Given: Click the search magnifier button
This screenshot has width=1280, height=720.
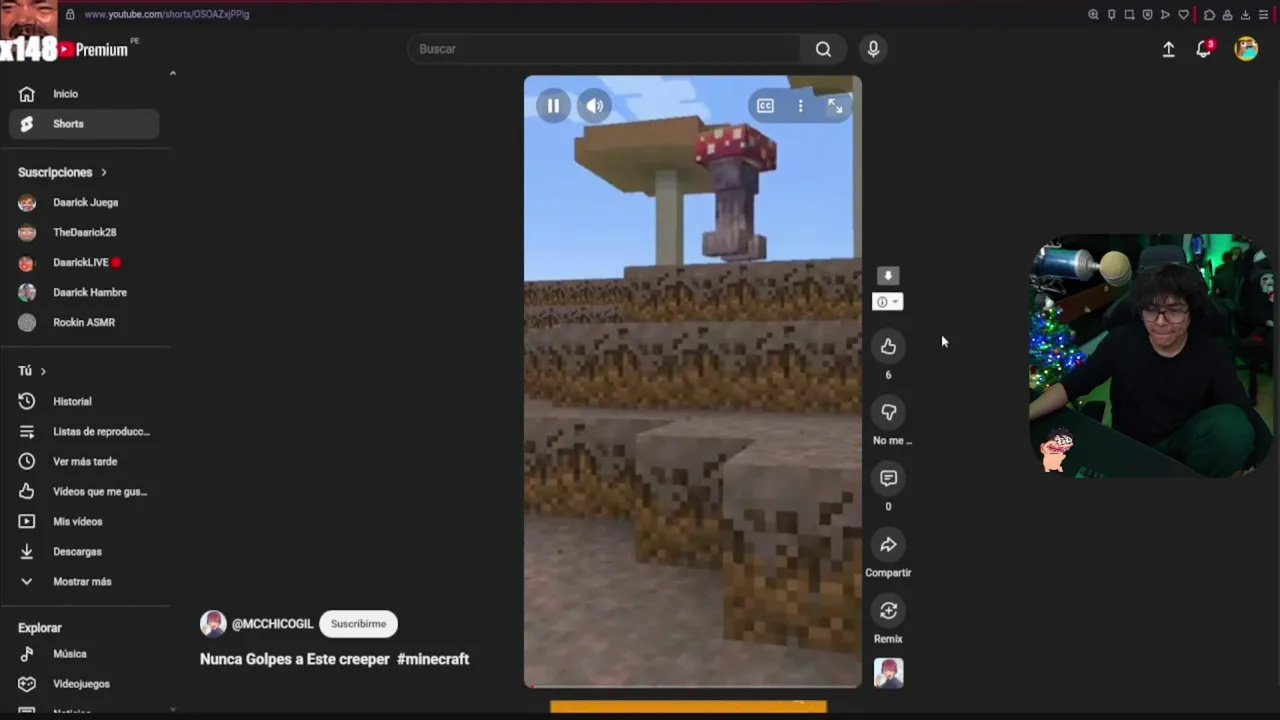Looking at the screenshot, I should pos(823,49).
